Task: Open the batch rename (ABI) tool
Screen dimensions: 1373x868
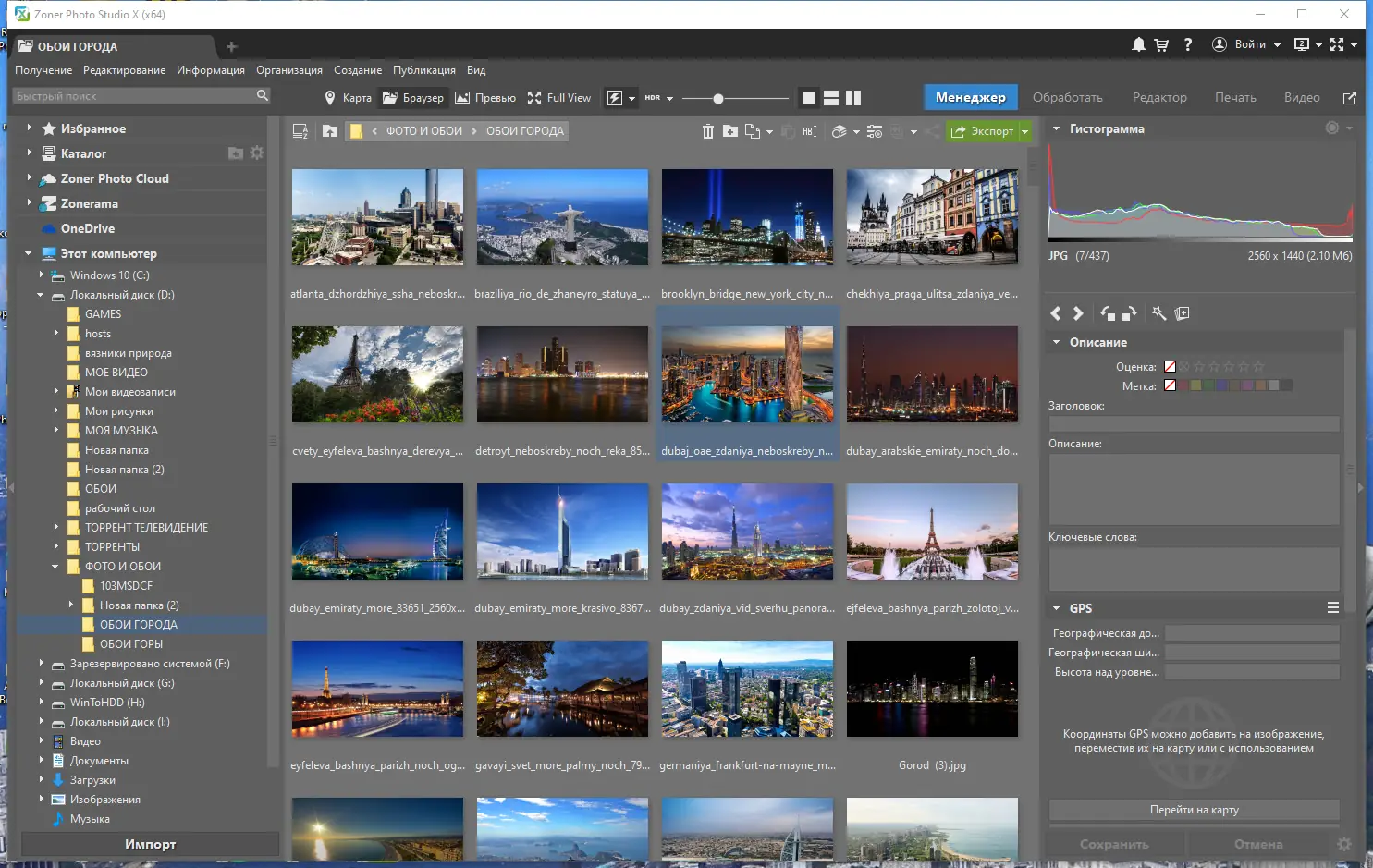Action: click(x=809, y=131)
